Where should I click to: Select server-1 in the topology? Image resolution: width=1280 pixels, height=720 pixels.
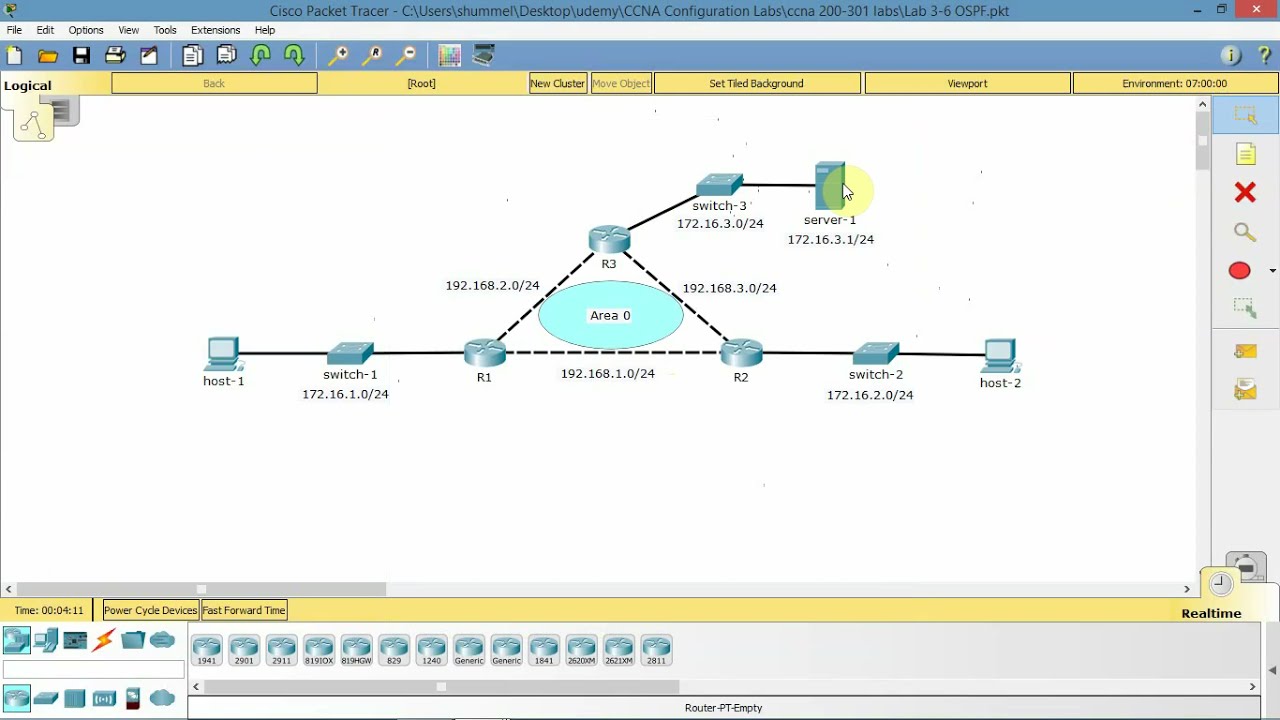[x=830, y=186]
